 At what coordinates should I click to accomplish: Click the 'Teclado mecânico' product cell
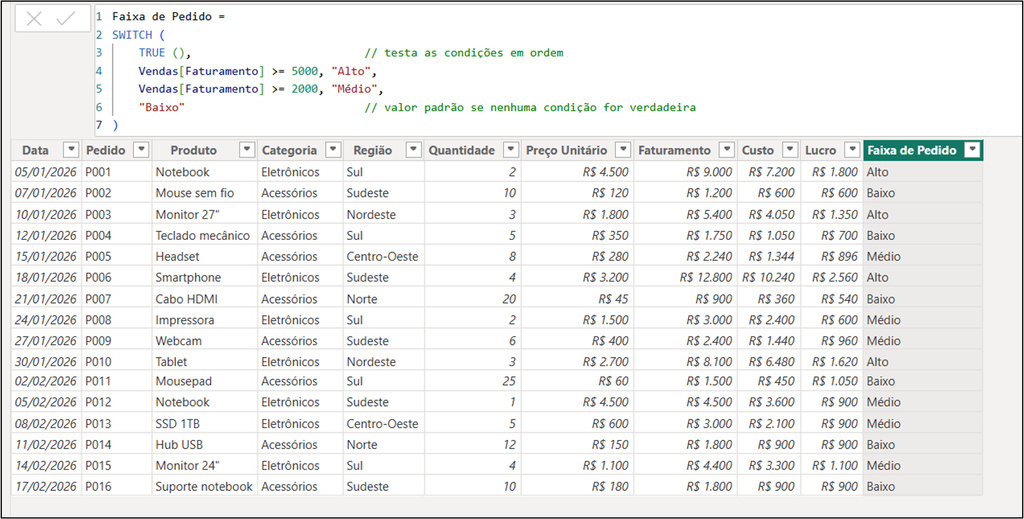click(202, 236)
